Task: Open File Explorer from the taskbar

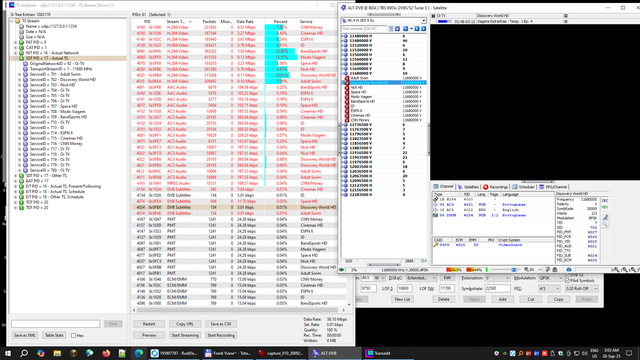Action: [x=57, y=353]
